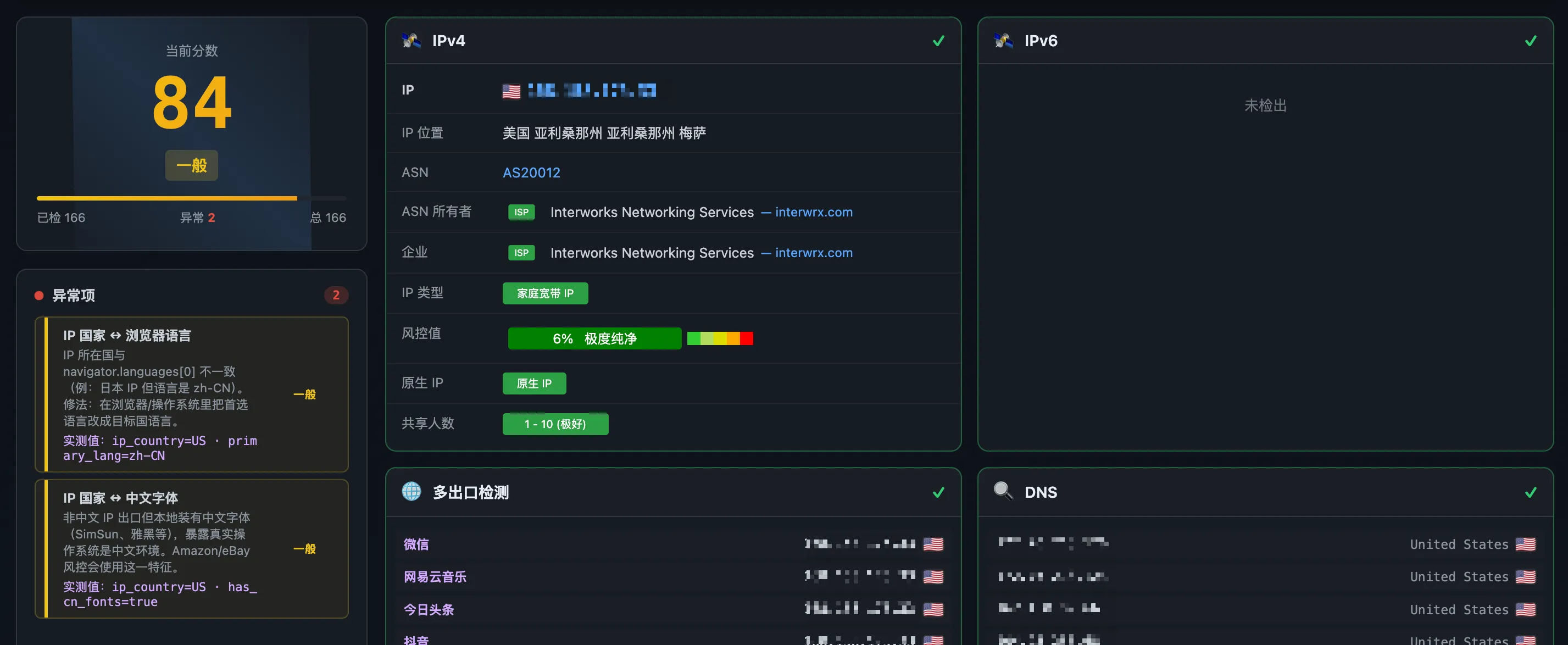Click the 风控值 label
The width and height of the screenshot is (1568, 645).
421,333
